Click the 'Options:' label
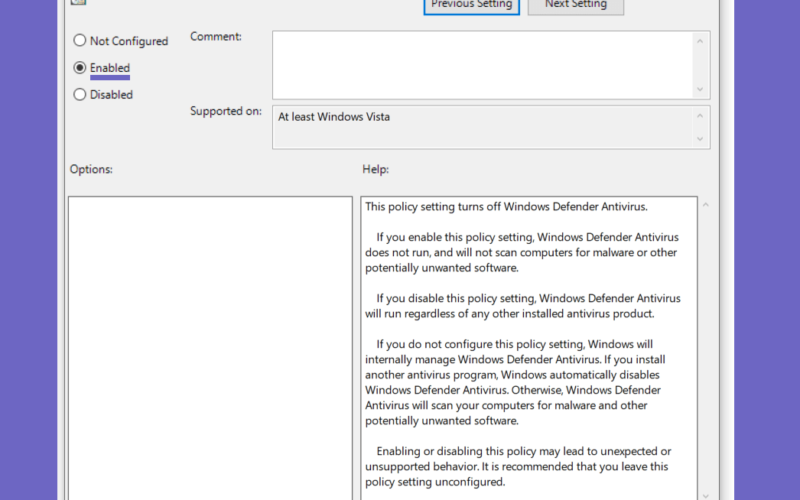 coord(91,169)
